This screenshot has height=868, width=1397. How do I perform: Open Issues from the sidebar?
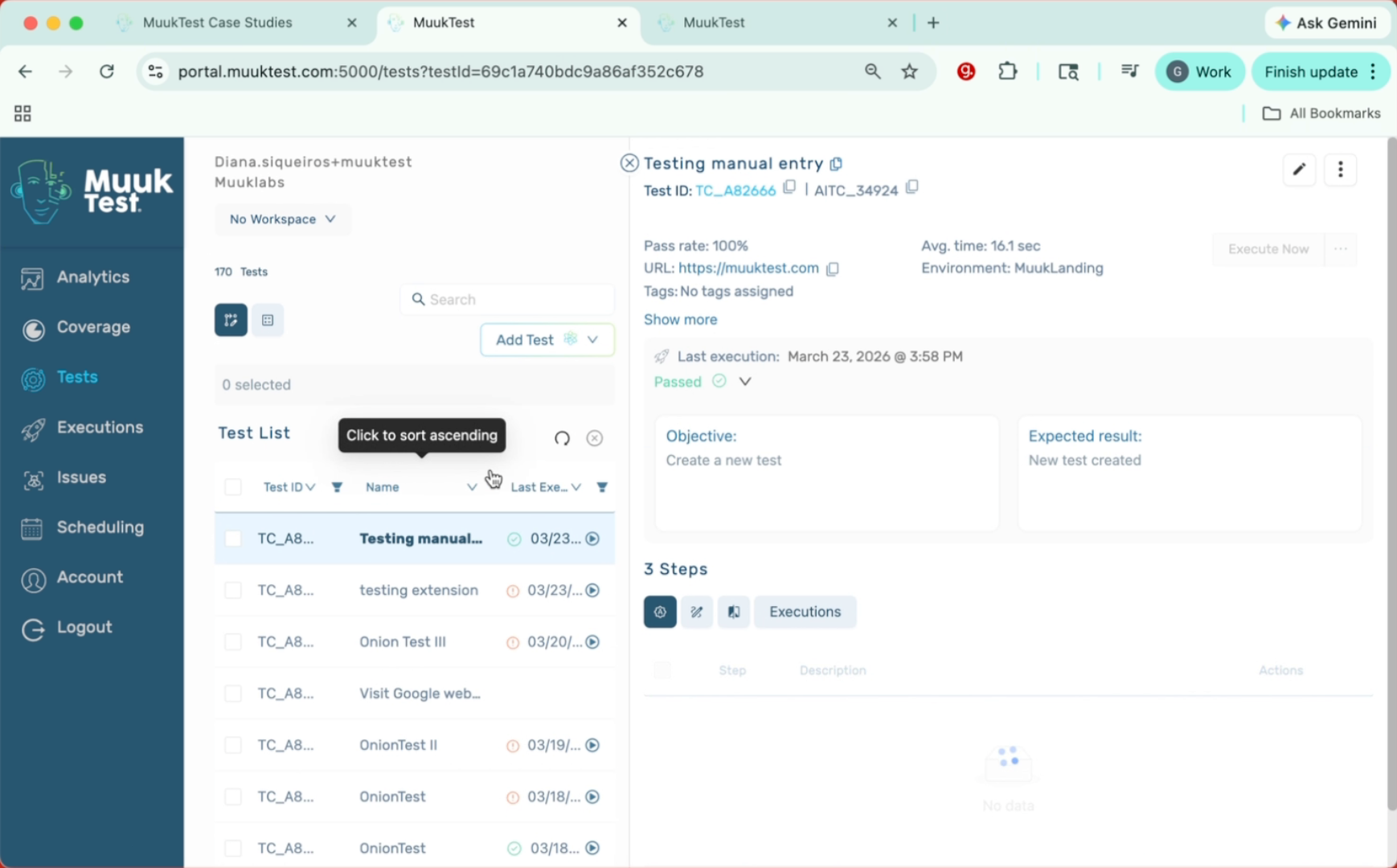pos(64,478)
